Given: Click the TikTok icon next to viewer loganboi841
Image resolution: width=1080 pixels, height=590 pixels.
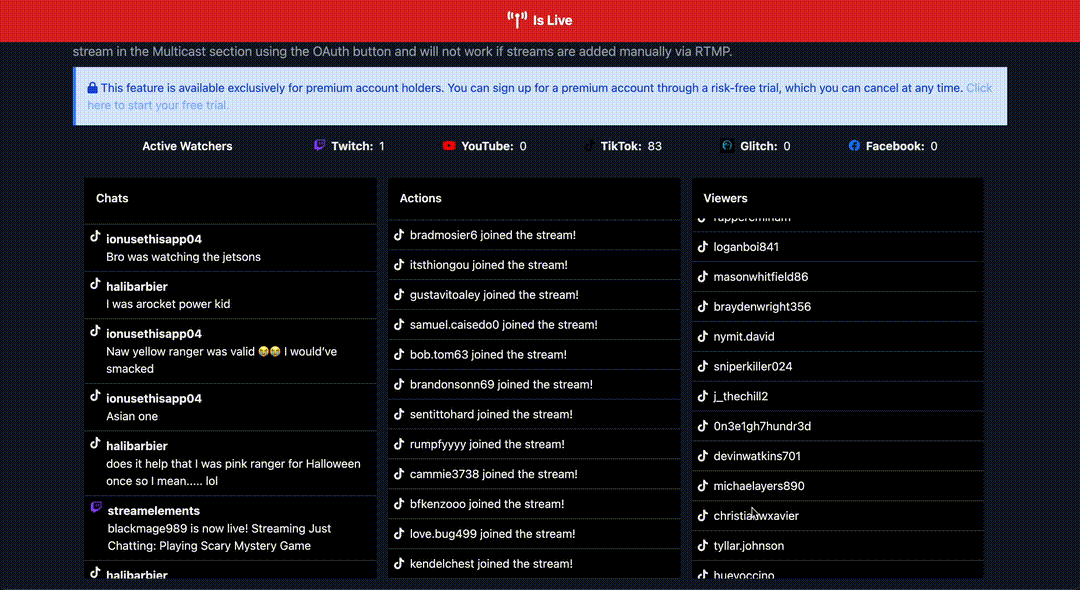Looking at the screenshot, I should coord(703,247).
